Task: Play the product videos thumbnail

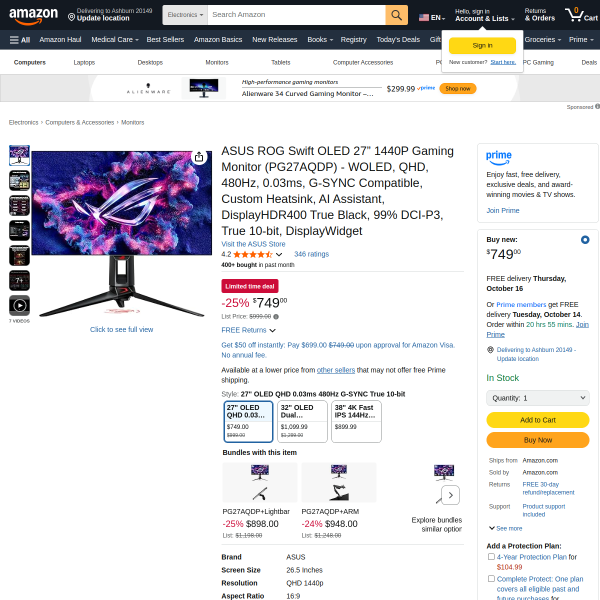Action: [20, 305]
